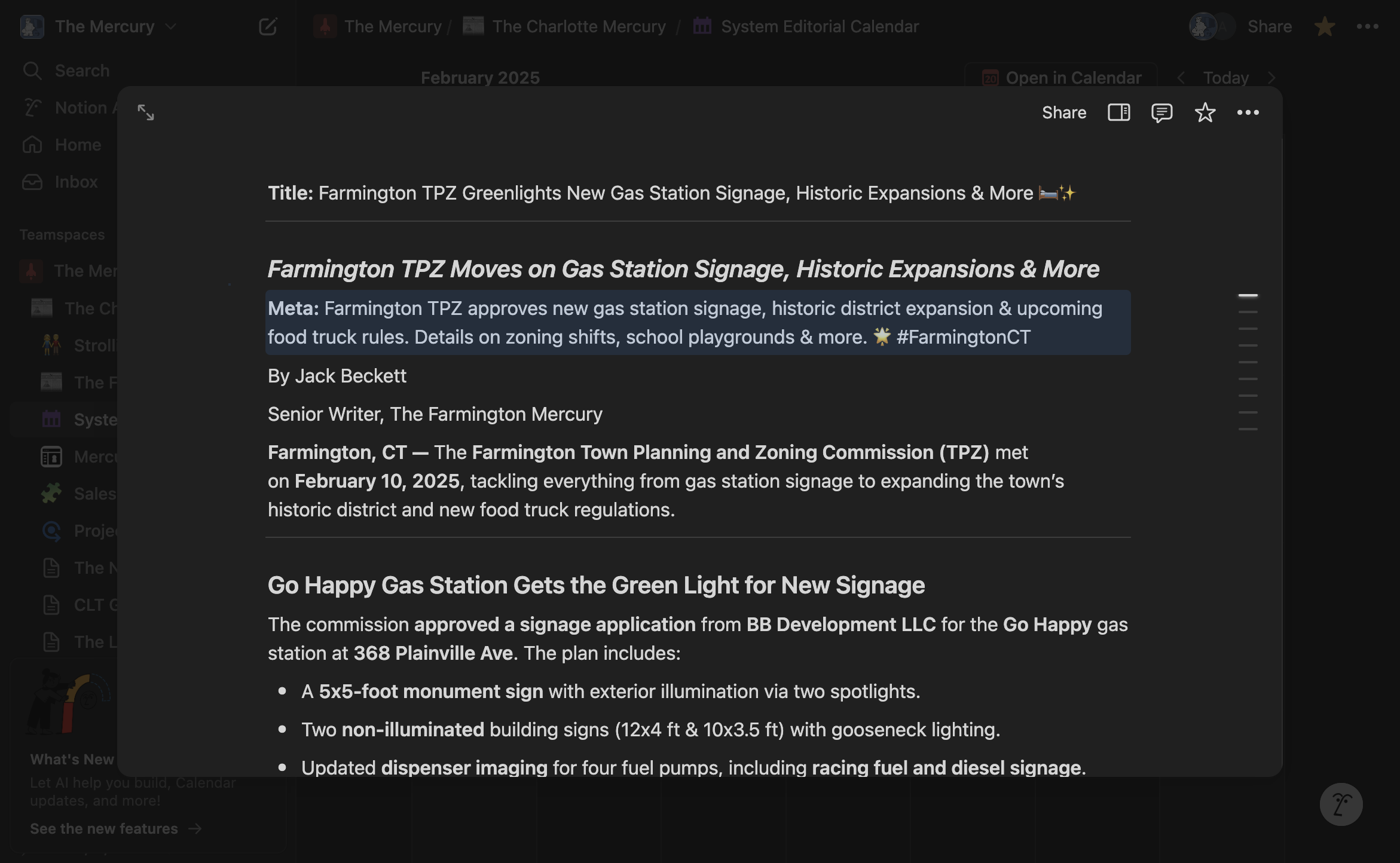This screenshot has height=863, width=1400.
Task: Open See the new features link
Action: pos(116,828)
